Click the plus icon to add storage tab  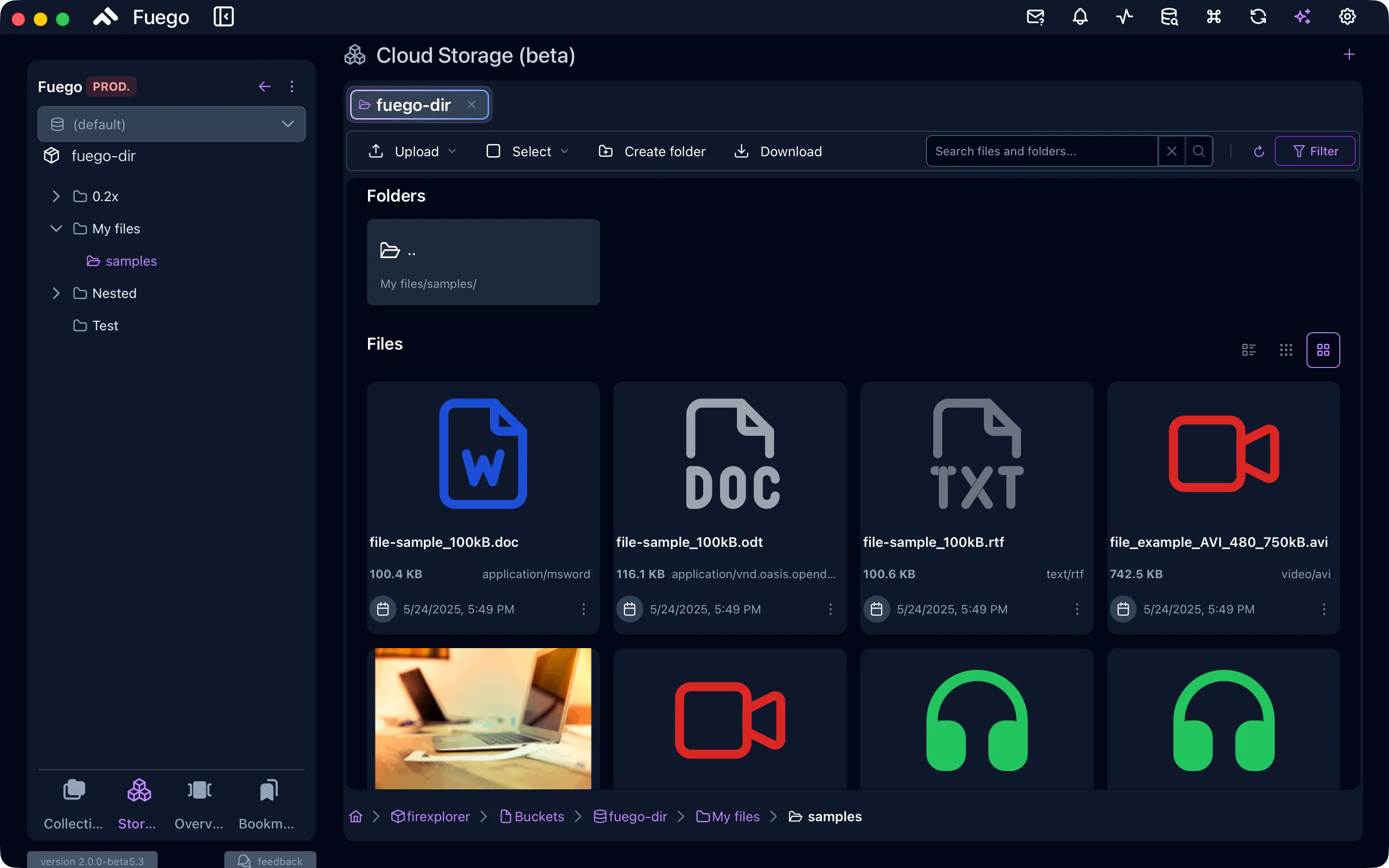(1349, 54)
